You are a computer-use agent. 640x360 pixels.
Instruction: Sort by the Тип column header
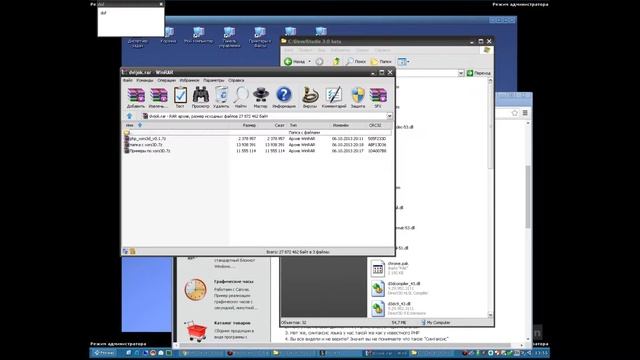pyautogui.click(x=308, y=125)
